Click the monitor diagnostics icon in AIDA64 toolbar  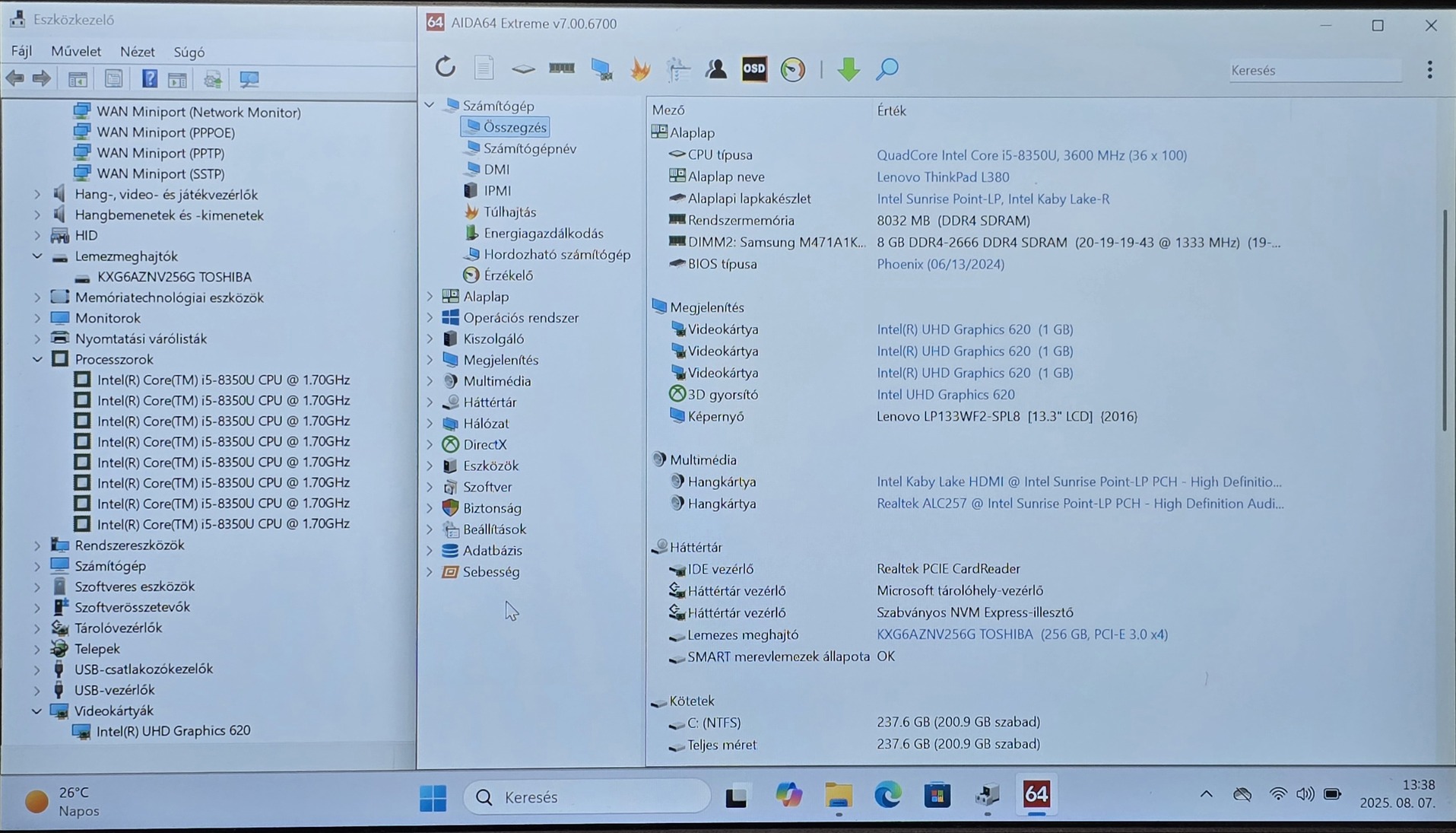click(601, 69)
